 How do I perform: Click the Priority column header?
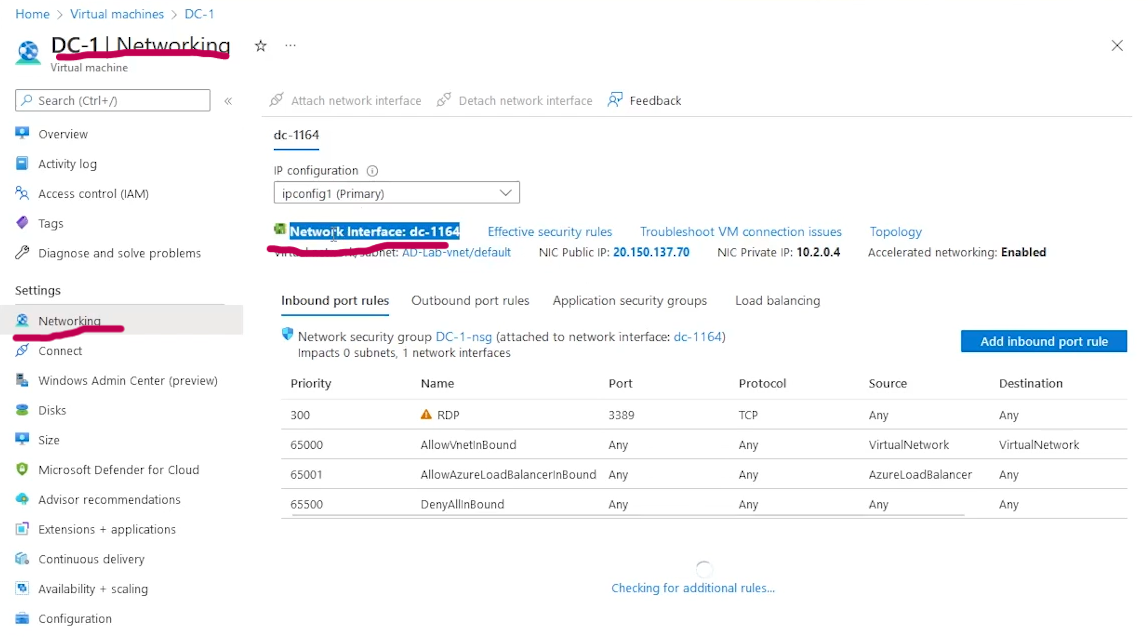coord(310,383)
